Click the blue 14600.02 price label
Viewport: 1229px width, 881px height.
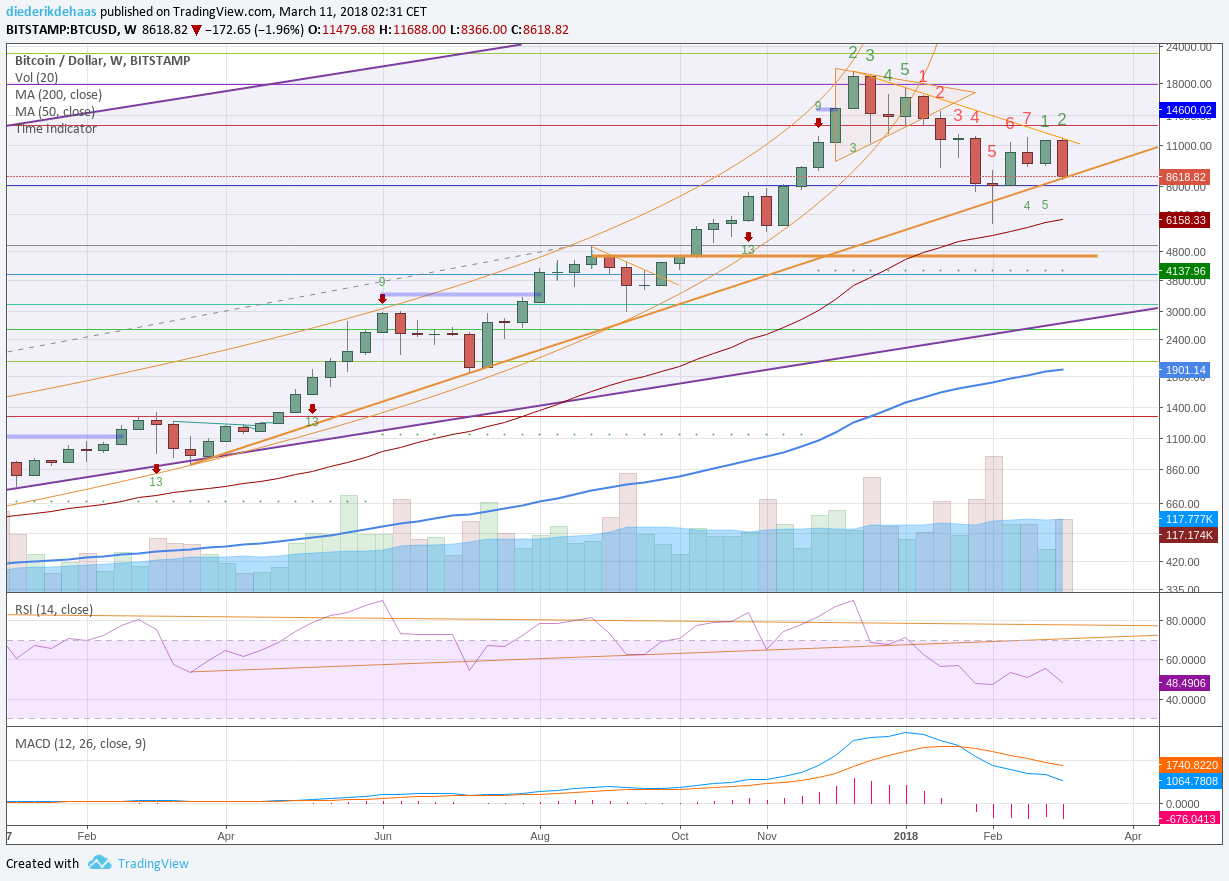[x=1187, y=110]
